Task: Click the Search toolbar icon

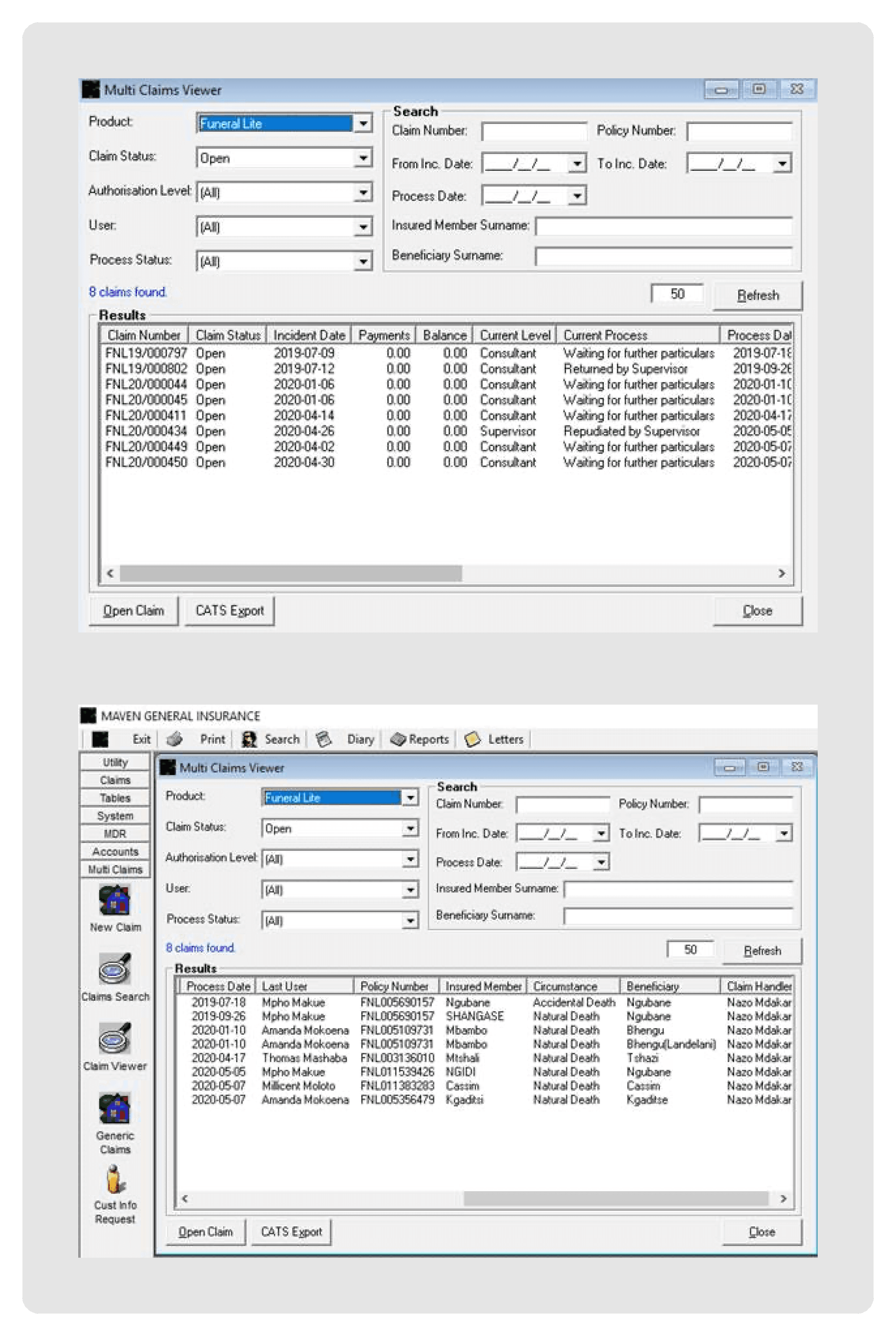Action: tap(249, 739)
